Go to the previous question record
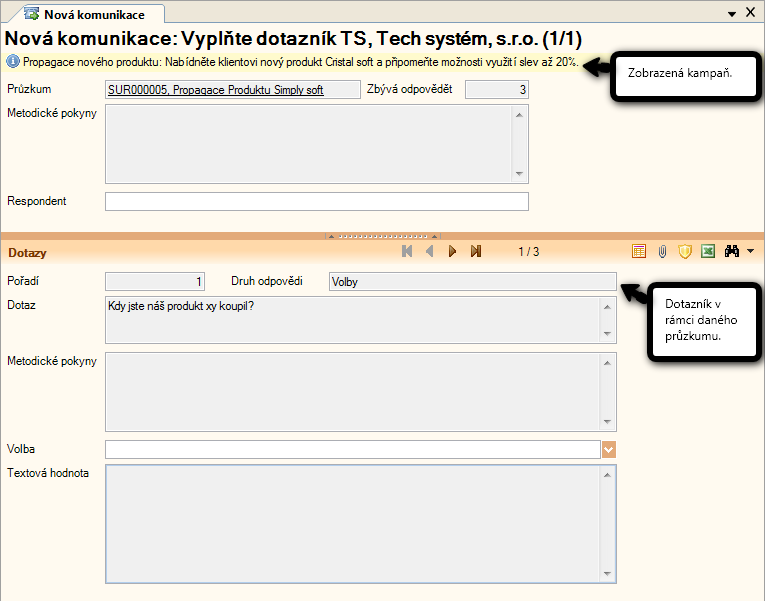 (430, 252)
